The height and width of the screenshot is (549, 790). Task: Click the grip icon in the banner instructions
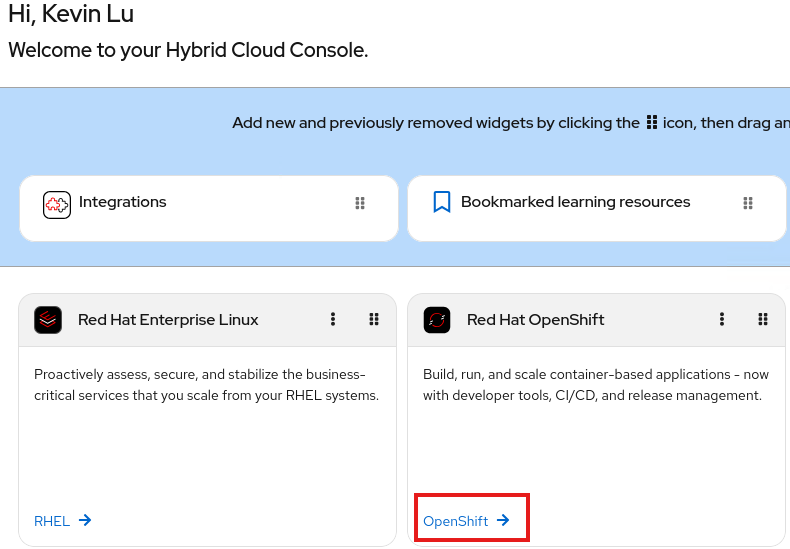point(651,122)
